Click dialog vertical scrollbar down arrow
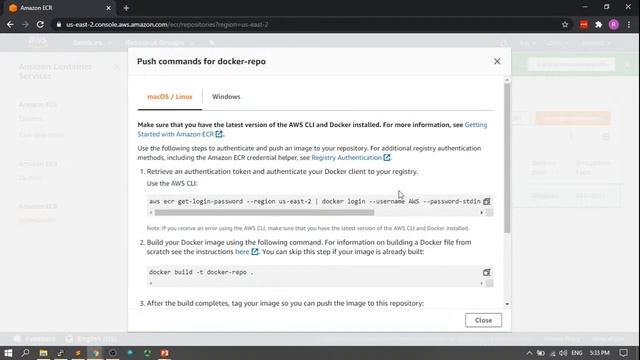 (x=507, y=304)
